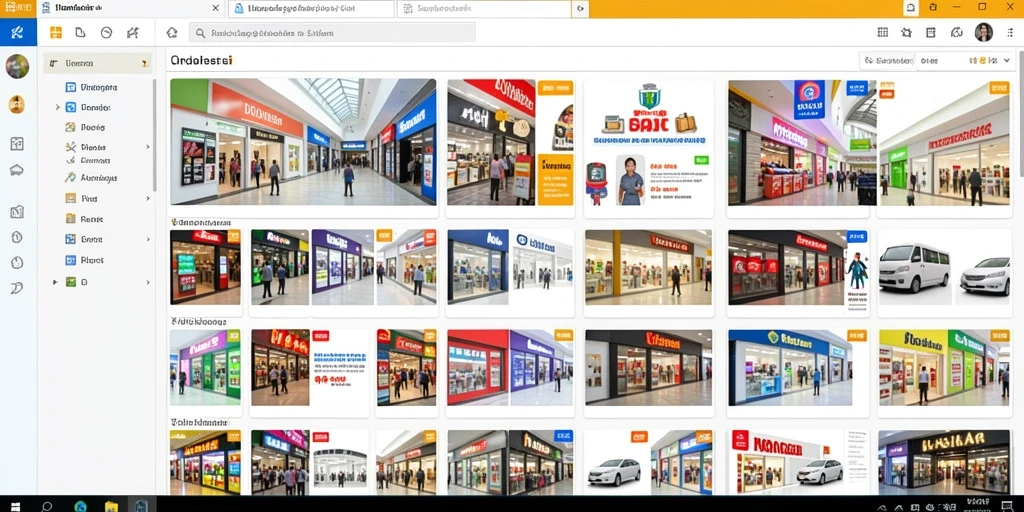This screenshot has height=512, width=1024.
Task: Open the white sedan thumbnail beside the van
Action: click(x=985, y=276)
